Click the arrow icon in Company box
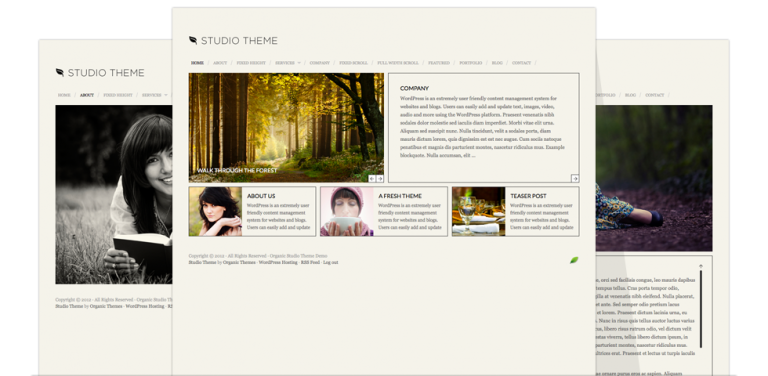 575,179
